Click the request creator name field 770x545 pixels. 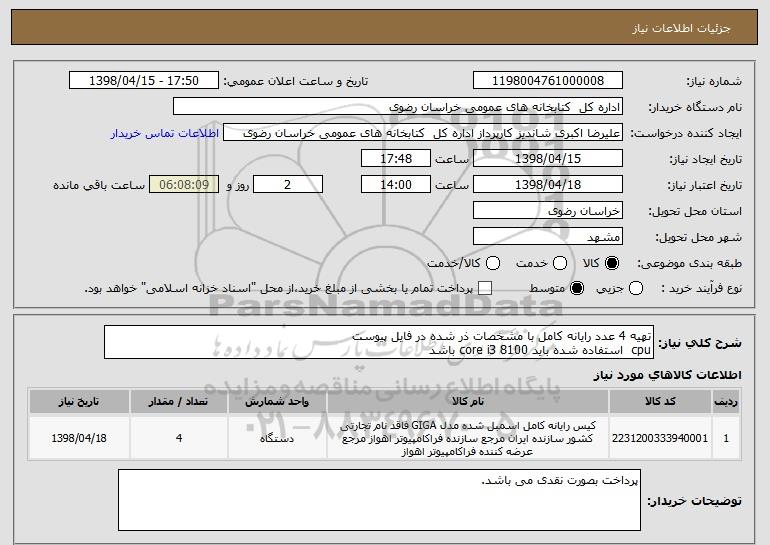(423, 133)
